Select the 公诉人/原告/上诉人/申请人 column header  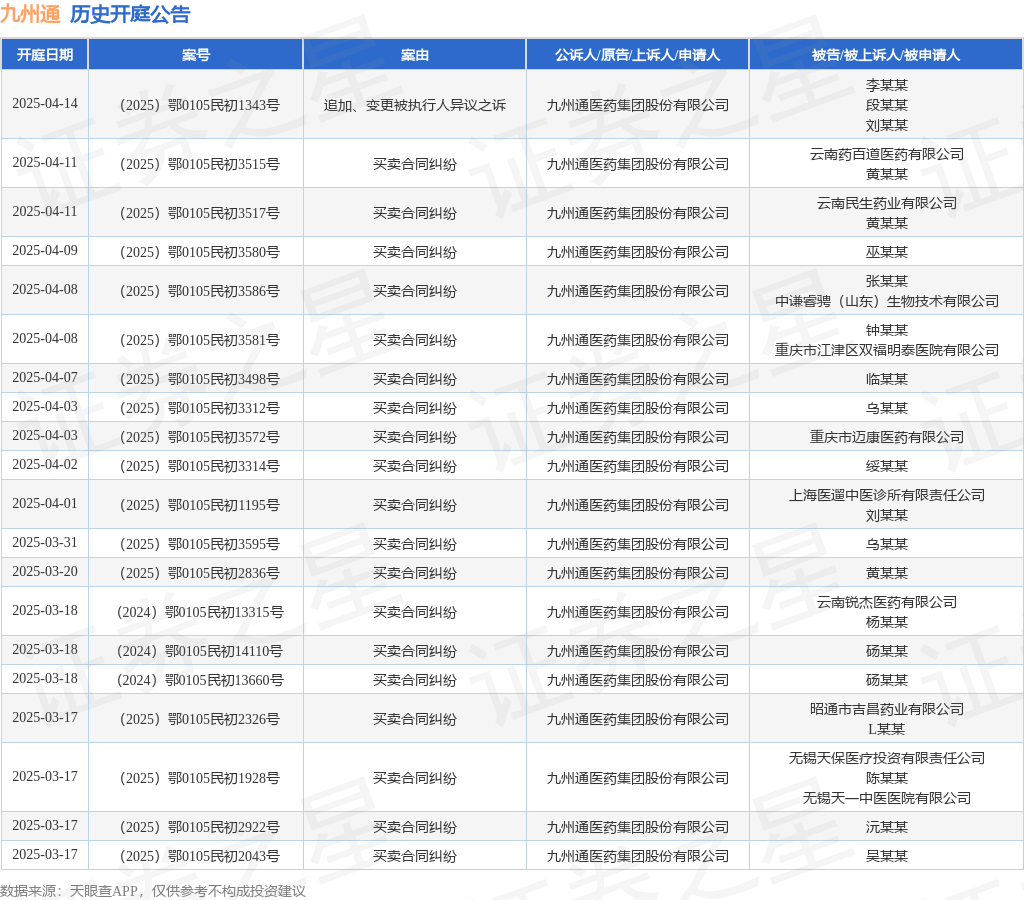(637, 55)
